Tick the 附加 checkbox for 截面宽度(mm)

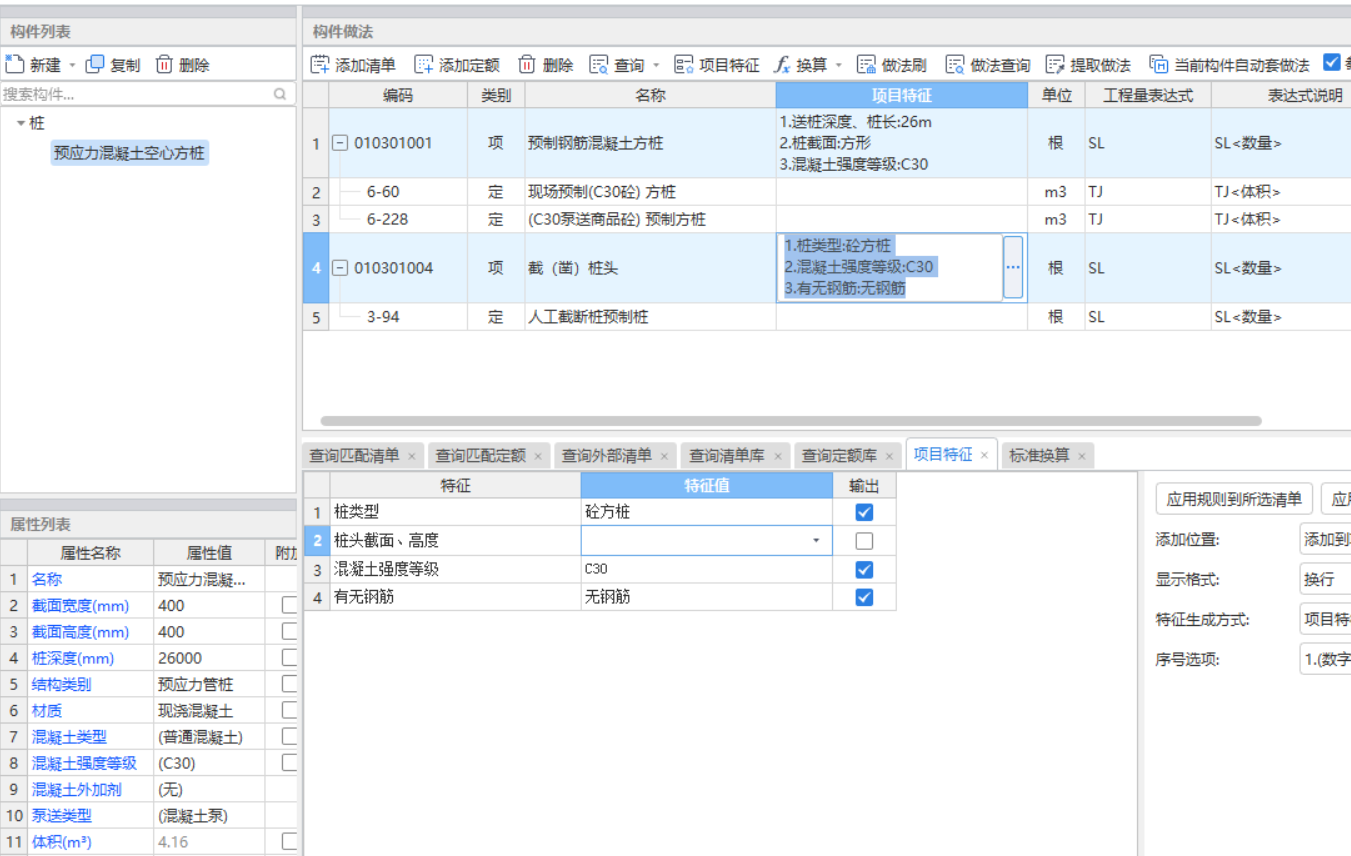coord(289,605)
